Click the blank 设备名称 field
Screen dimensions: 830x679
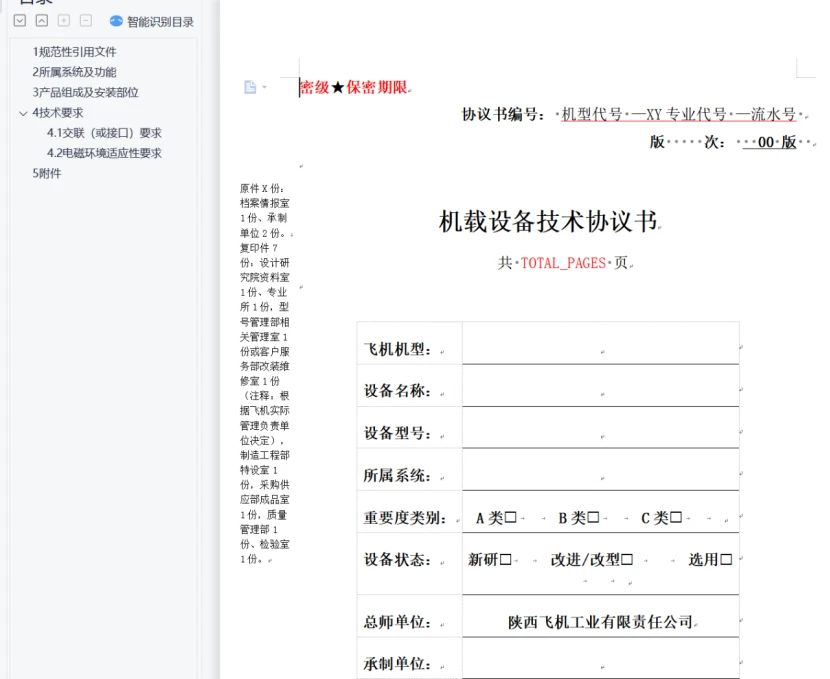point(601,386)
